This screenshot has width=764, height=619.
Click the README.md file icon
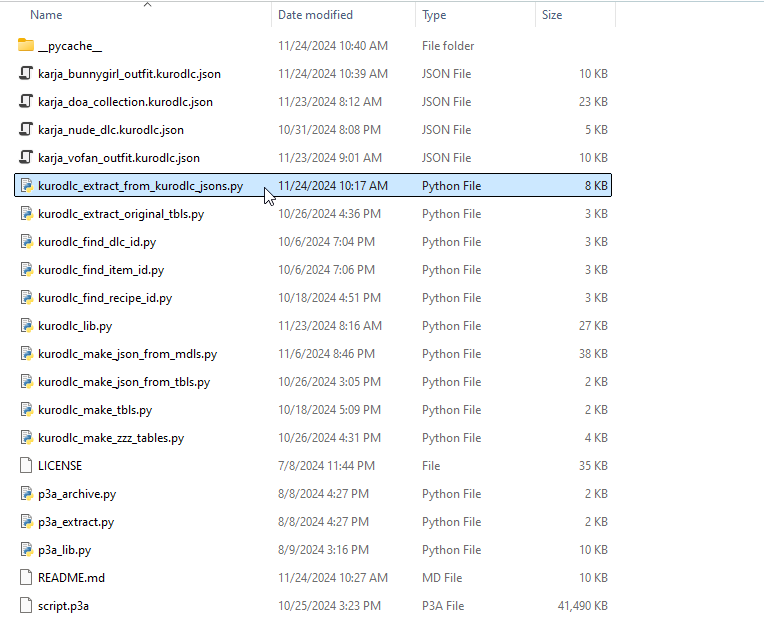tap(26, 578)
